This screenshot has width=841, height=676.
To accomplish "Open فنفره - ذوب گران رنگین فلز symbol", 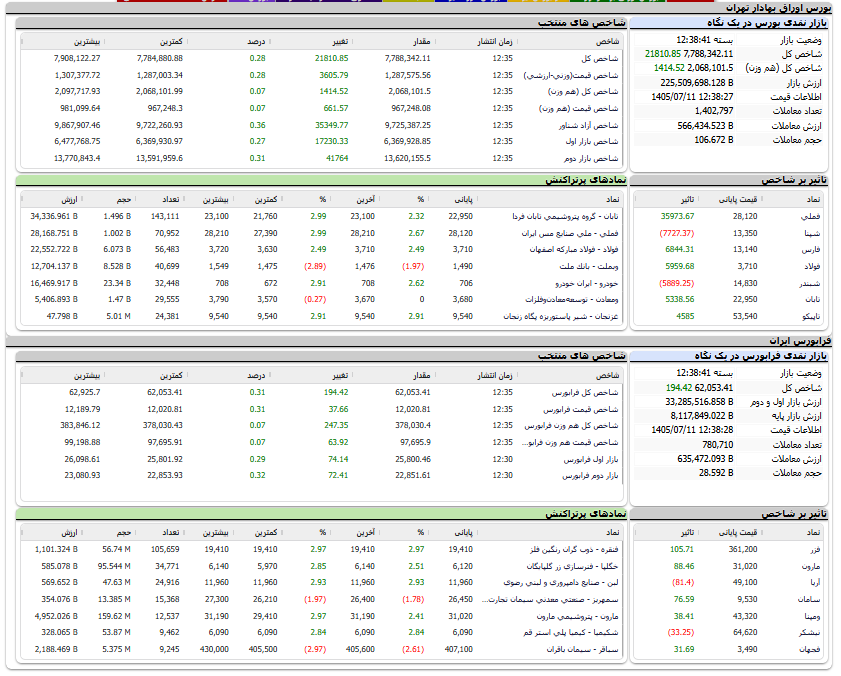I will click(x=574, y=549).
